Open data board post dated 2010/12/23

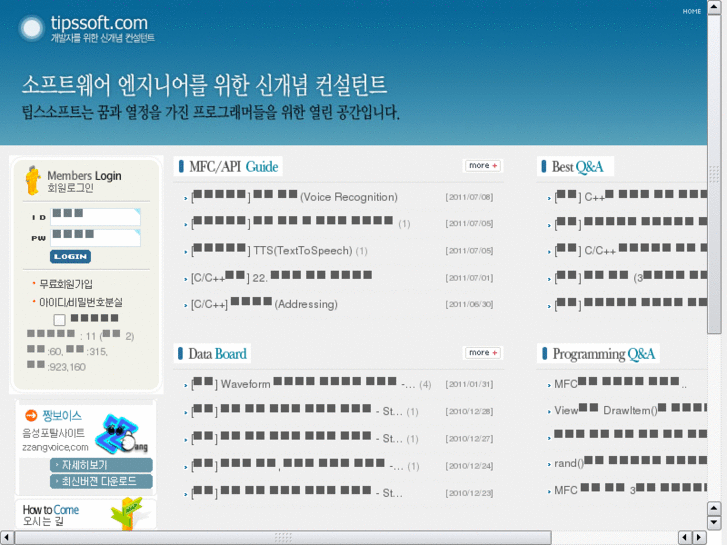tap(297, 493)
